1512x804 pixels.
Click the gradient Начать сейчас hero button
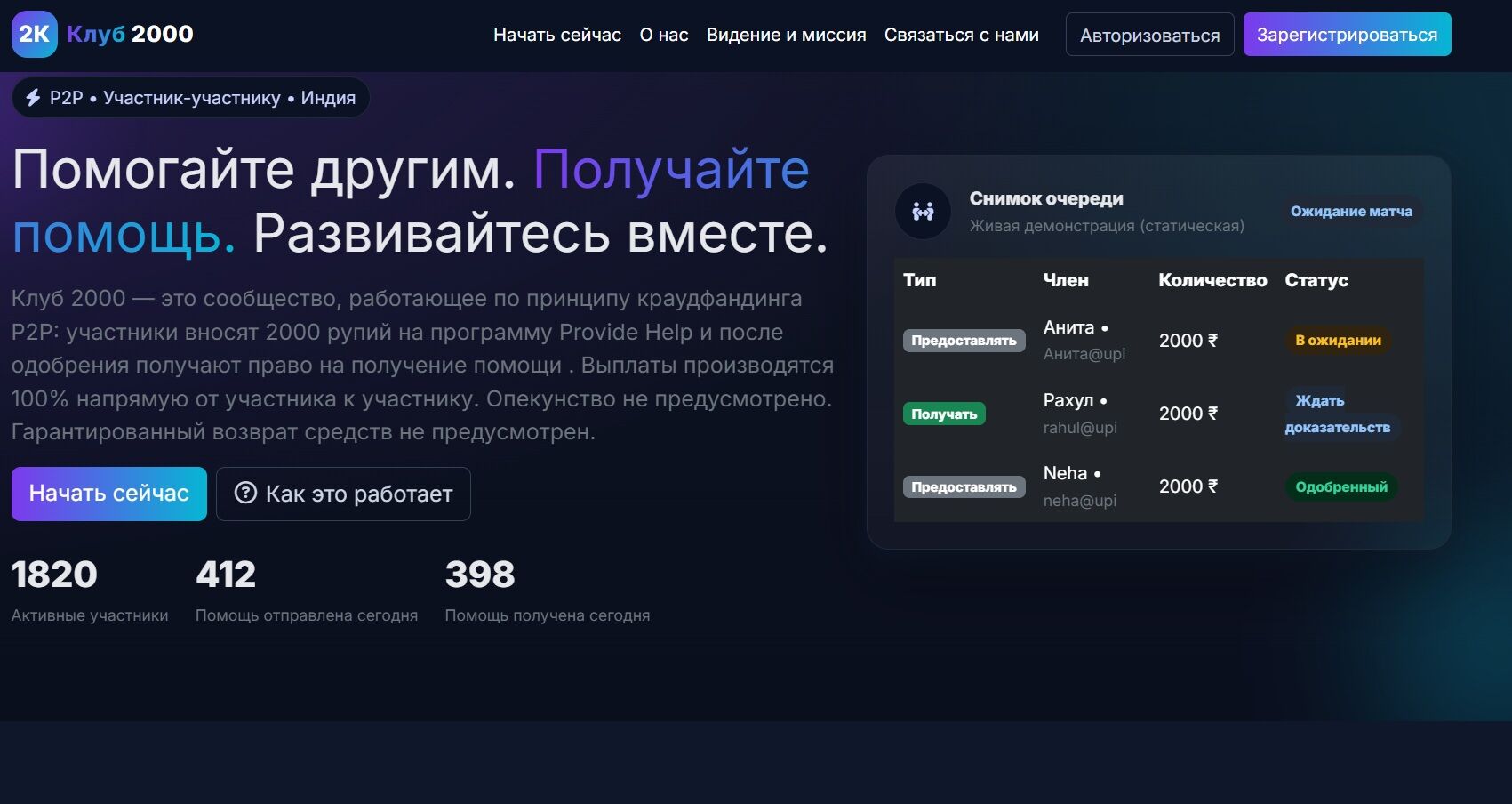pos(108,494)
